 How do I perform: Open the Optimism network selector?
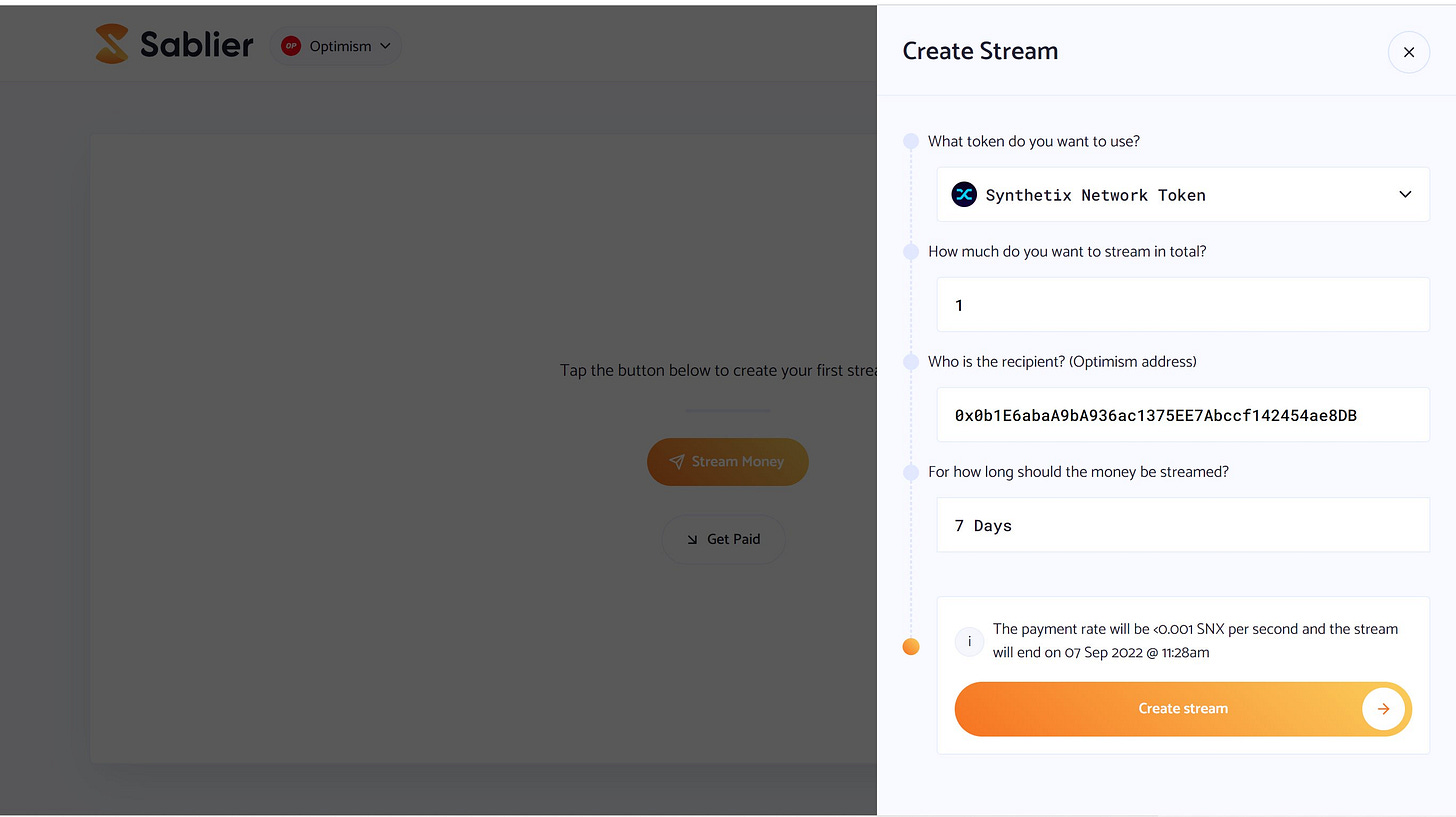[336, 46]
